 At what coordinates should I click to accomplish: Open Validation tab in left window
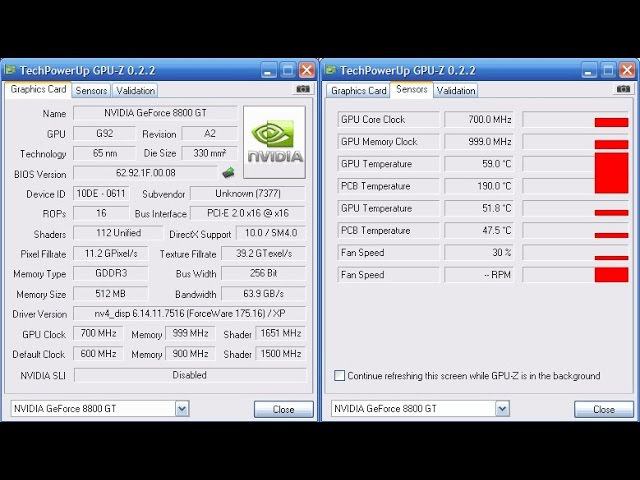coord(135,91)
